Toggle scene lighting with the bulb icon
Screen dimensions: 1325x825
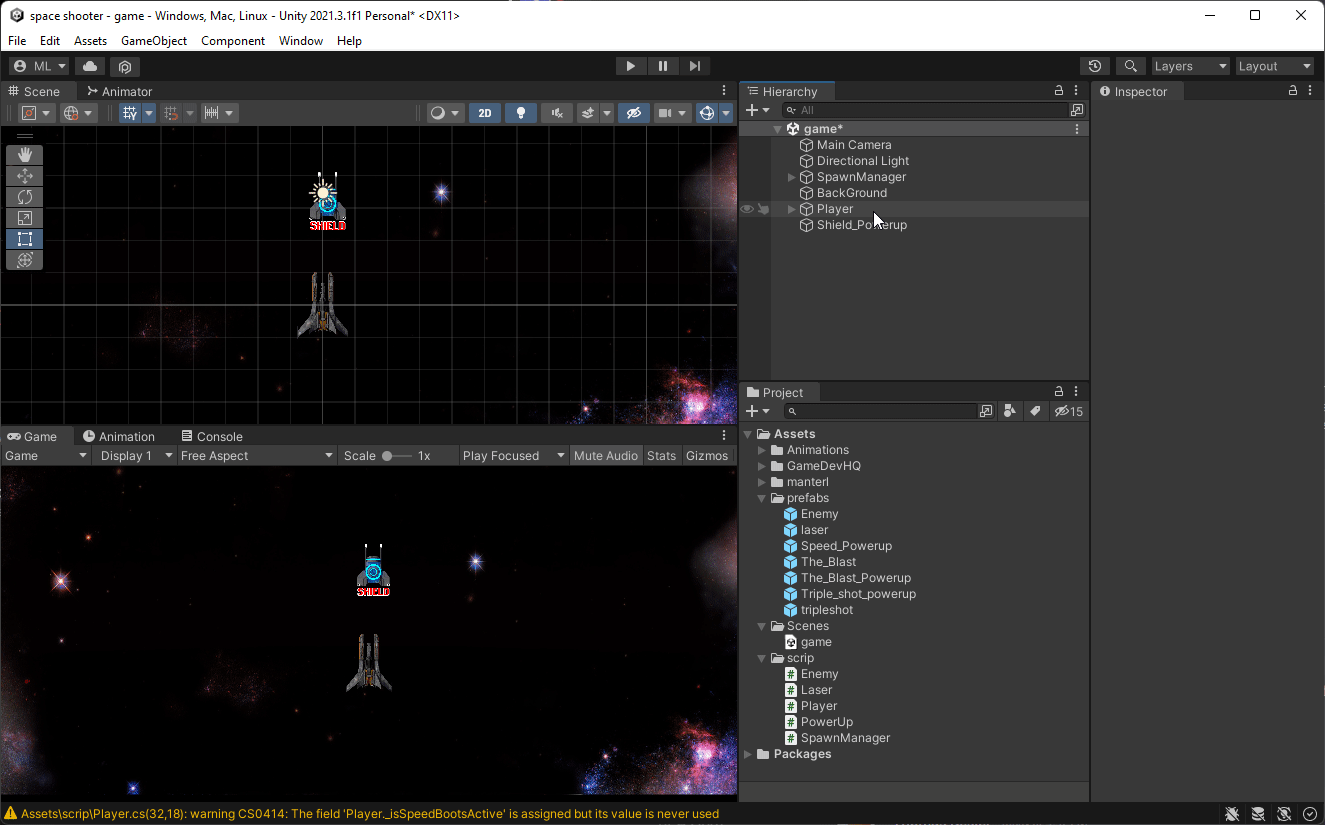(x=520, y=112)
